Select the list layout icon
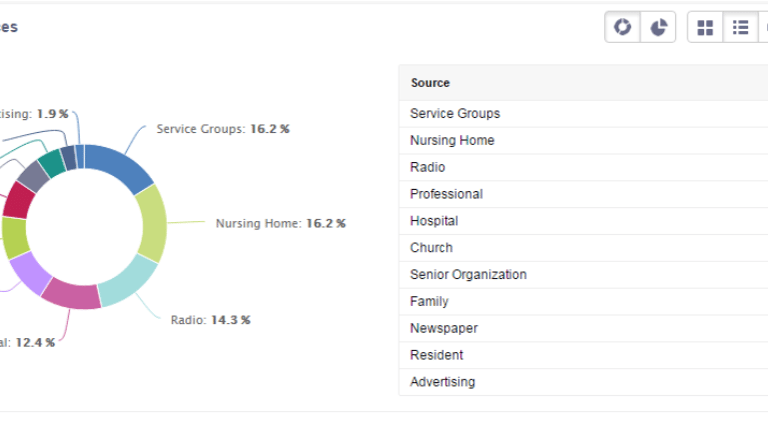This screenshot has width=768, height=422. point(741,27)
